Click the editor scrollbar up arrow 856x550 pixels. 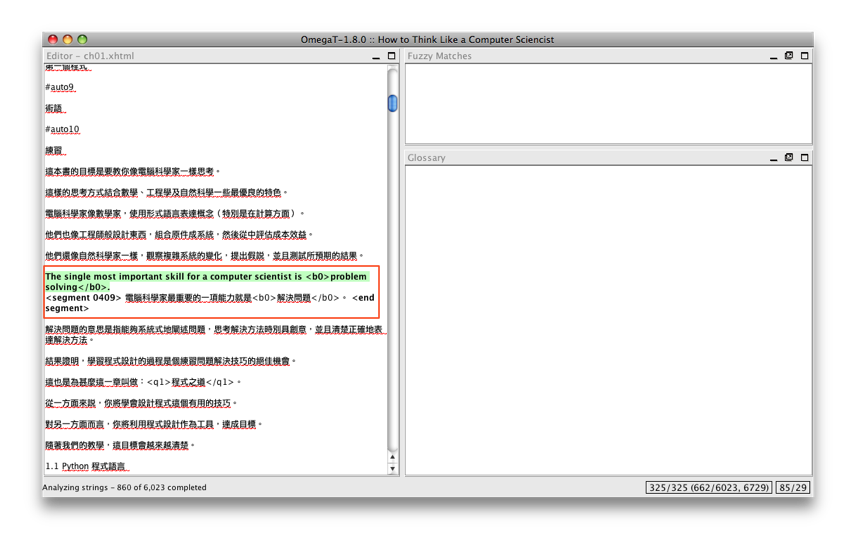(x=392, y=457)
